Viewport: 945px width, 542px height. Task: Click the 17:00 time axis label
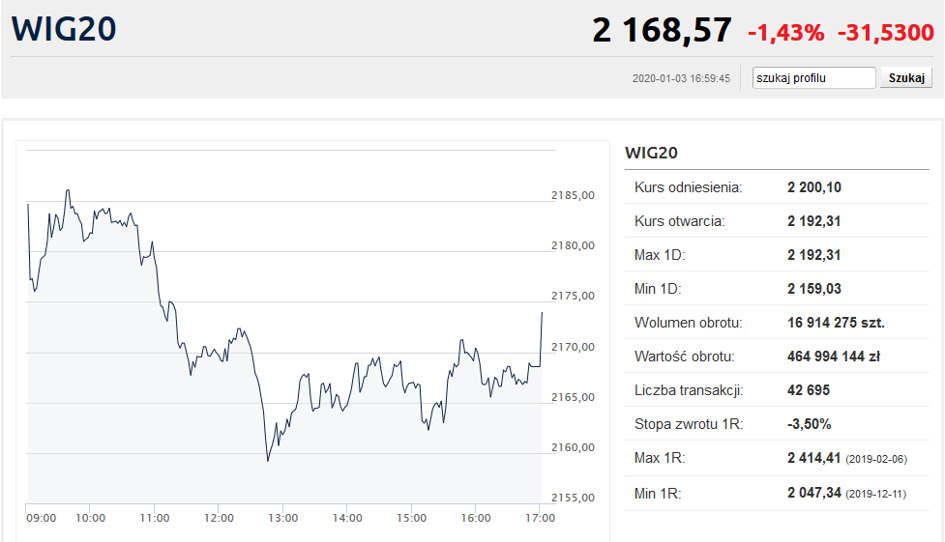click(540, 518)
